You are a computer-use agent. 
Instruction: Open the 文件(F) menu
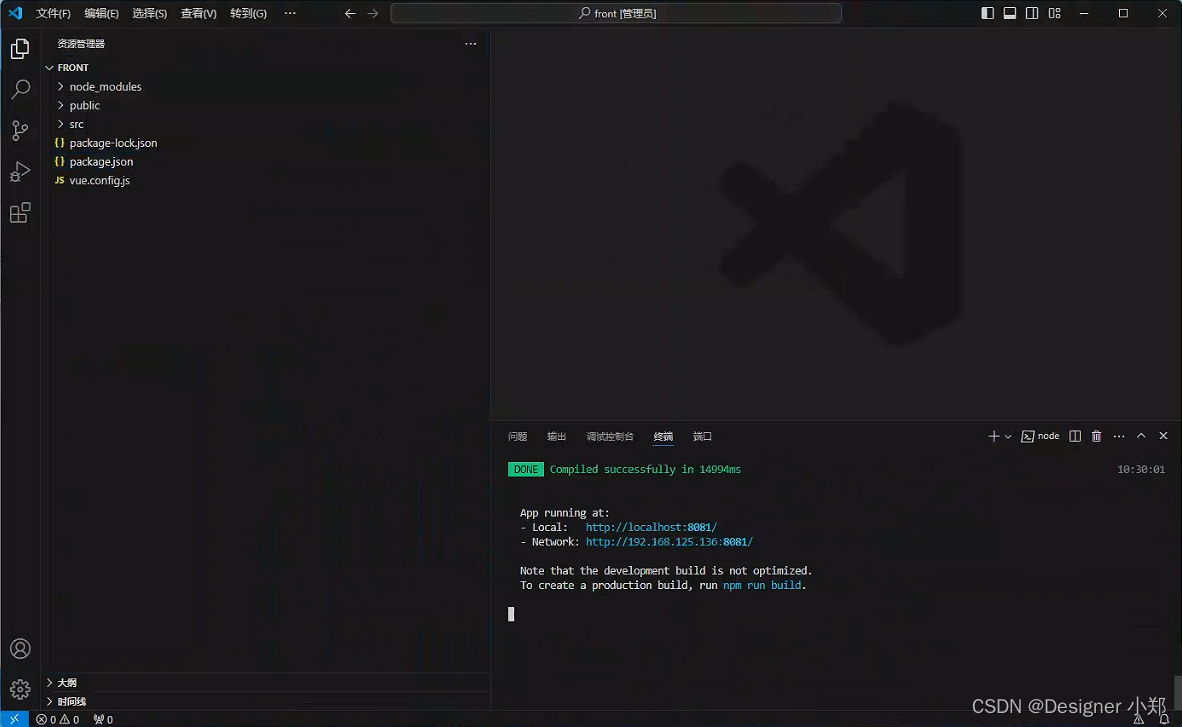pos(54,14)
